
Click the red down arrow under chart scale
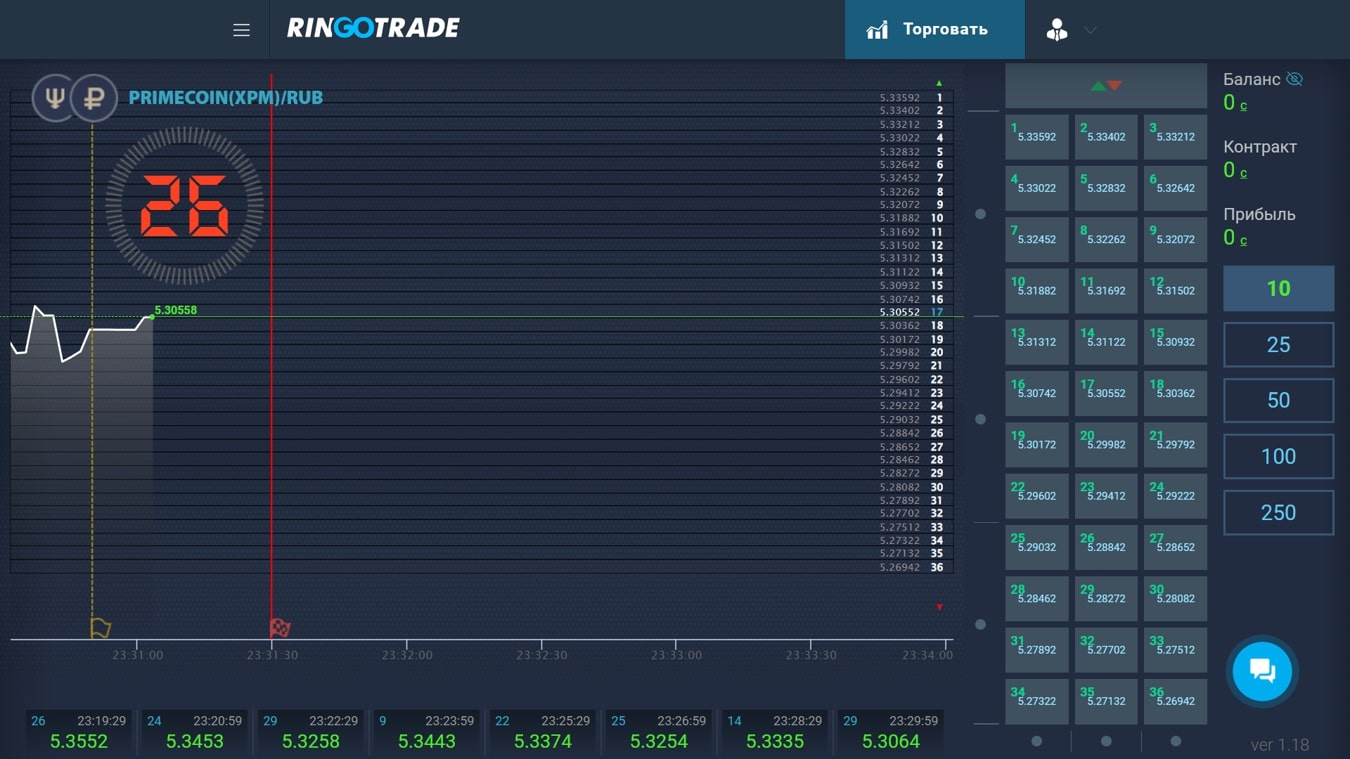[x=939, y=607]
